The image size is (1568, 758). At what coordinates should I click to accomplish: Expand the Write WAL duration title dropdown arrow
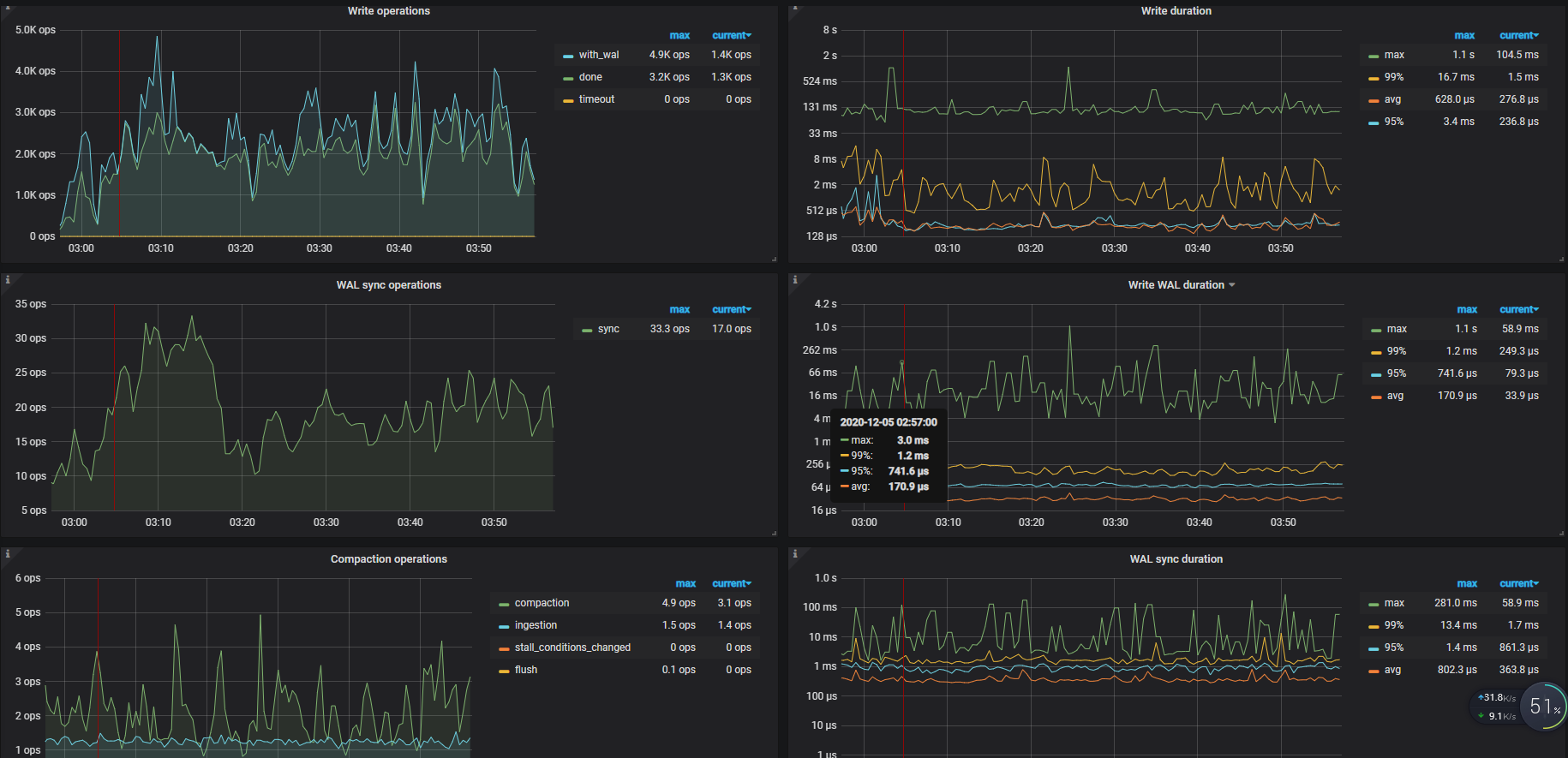point(1232,285)
